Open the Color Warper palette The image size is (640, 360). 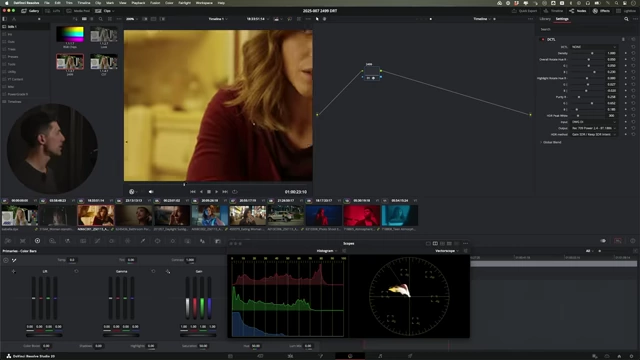pos(127,241)
